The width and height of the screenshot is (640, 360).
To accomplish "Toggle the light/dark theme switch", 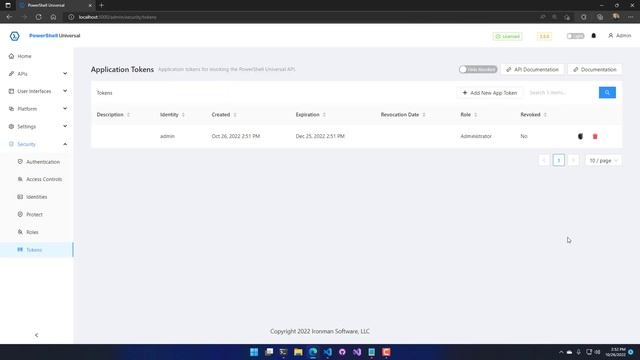I will point(575,36).
